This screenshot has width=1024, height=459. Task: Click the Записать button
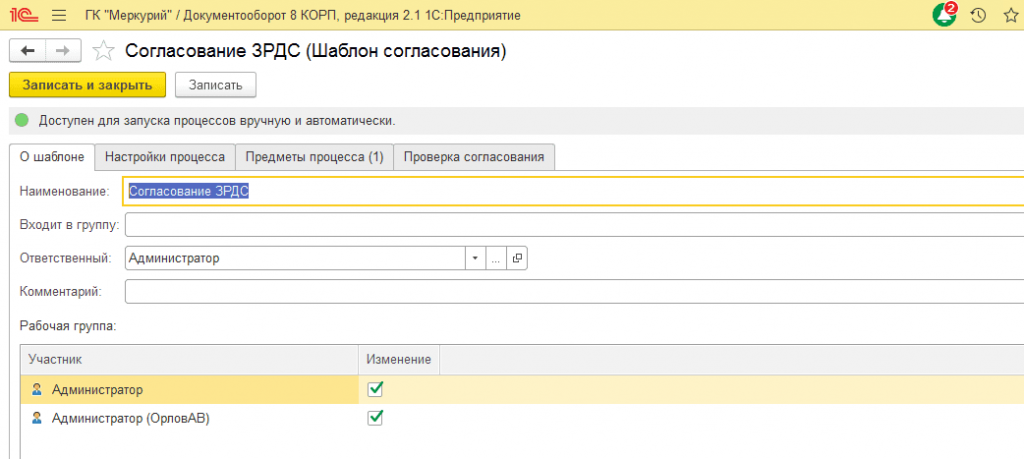(216, 85)
